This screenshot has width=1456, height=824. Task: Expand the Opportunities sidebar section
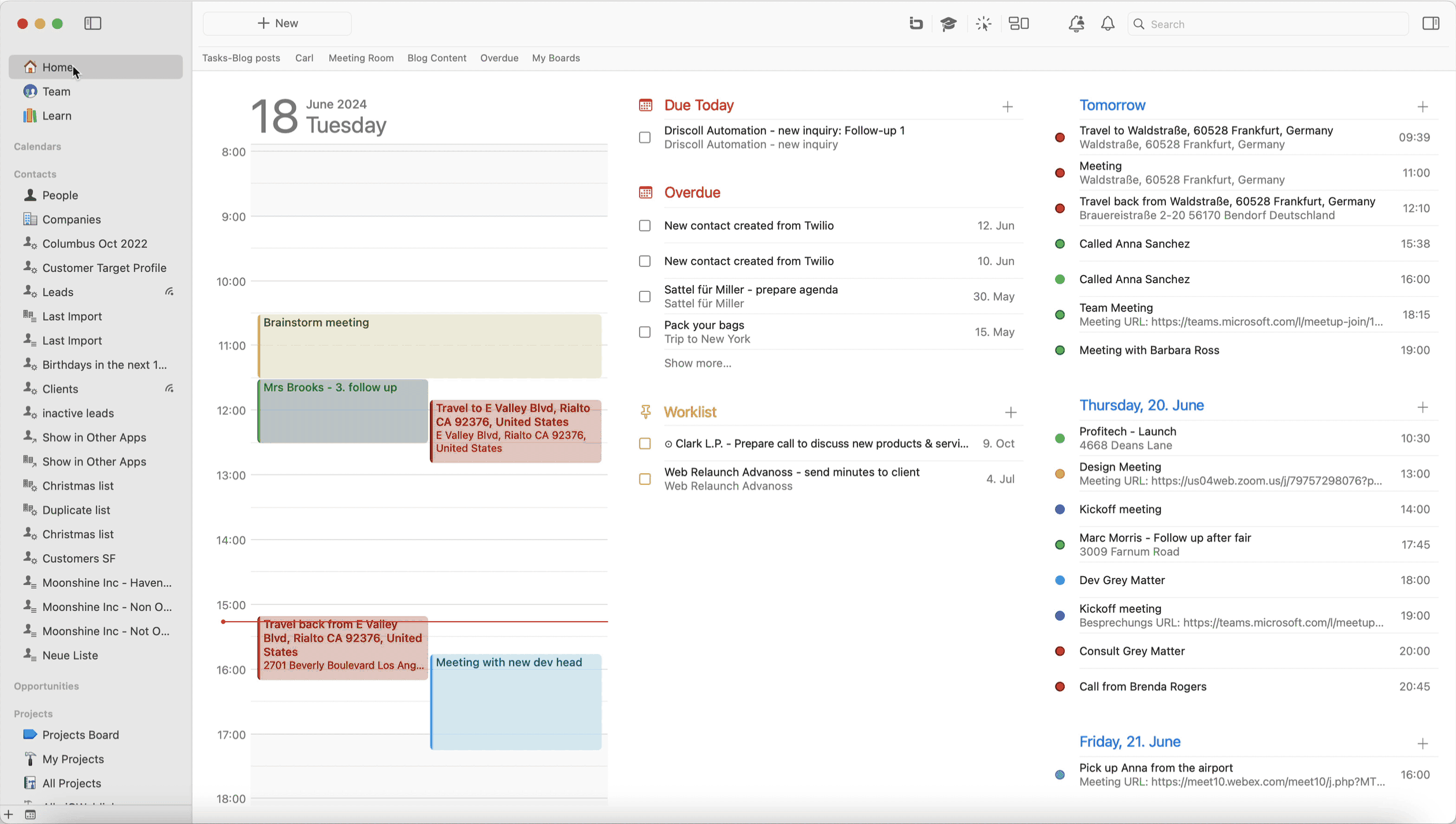[46, 686]
